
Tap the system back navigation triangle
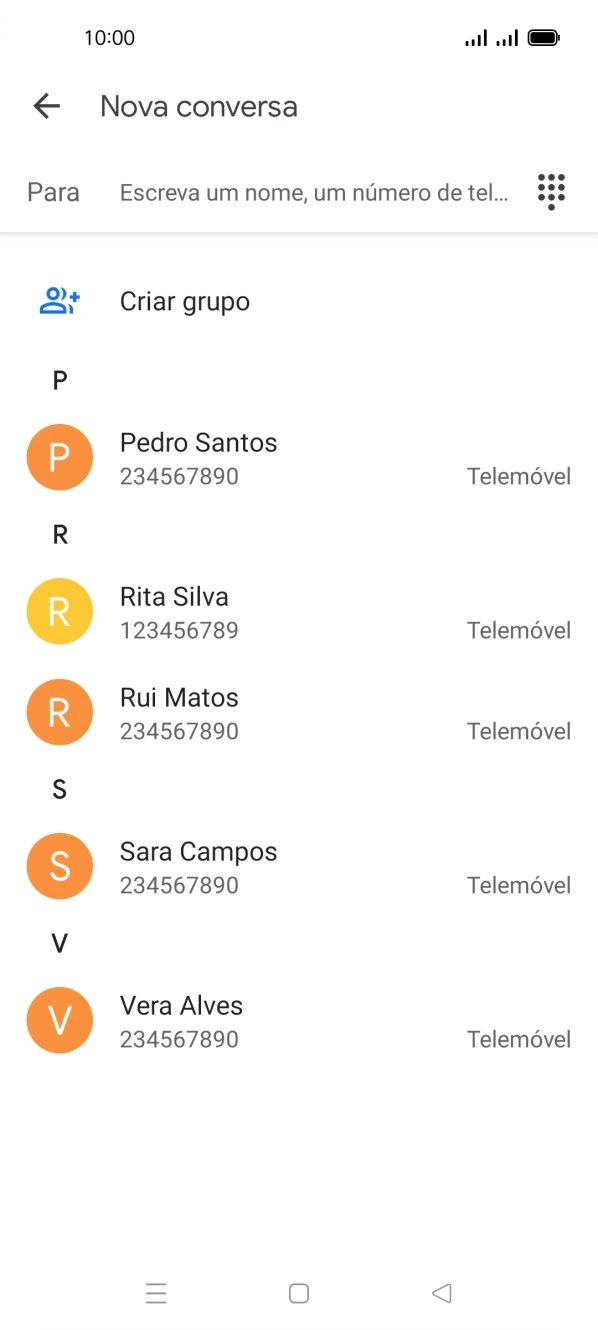[441, 1293]
